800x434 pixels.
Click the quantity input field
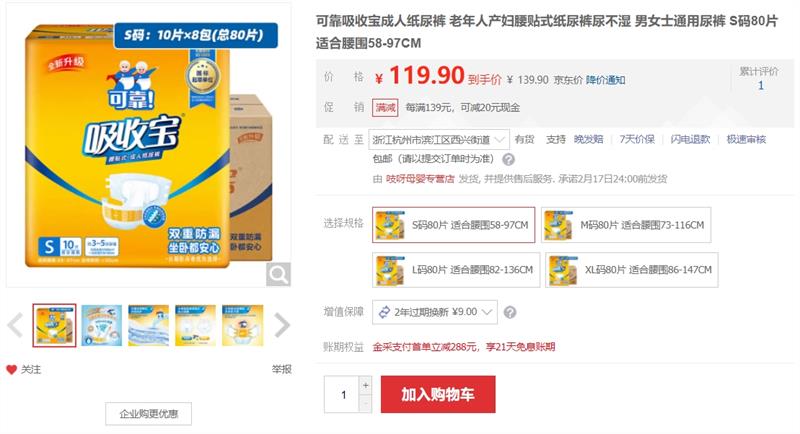[x=342, y=394]
